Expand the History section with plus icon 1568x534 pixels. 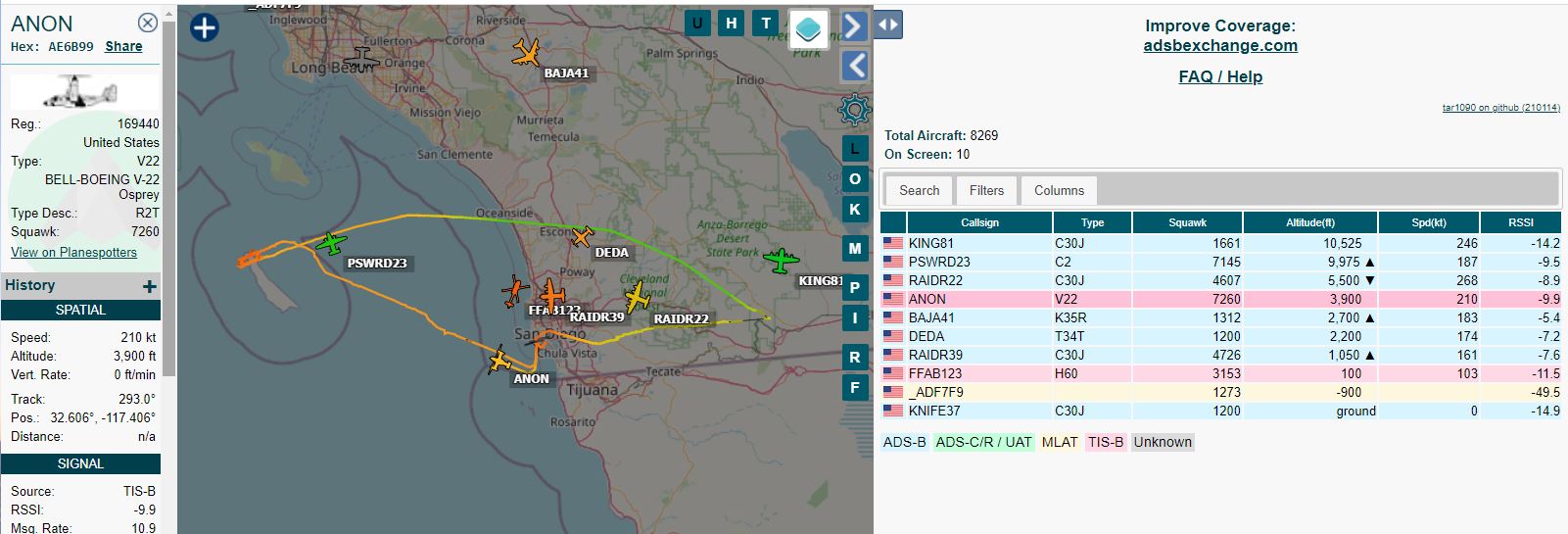pyautogui.click(x=149, y=286)
